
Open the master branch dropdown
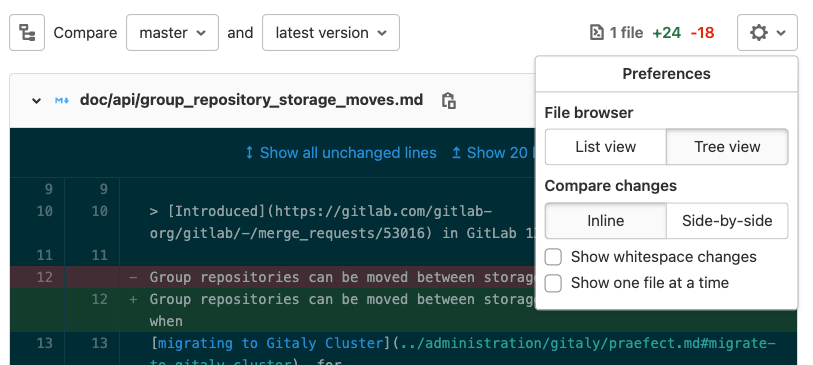(x=173, y=33)
